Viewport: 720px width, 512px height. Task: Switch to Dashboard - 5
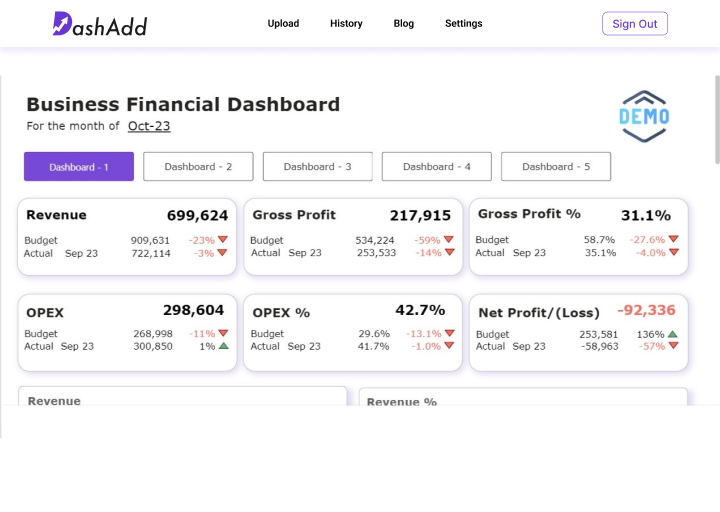[x=556, y=167]
